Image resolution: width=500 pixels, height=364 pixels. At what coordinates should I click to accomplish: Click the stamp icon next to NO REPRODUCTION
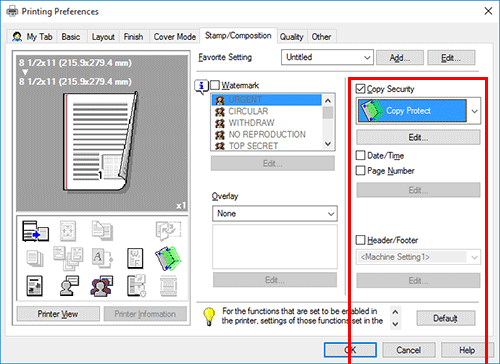[x=220, y=135]
